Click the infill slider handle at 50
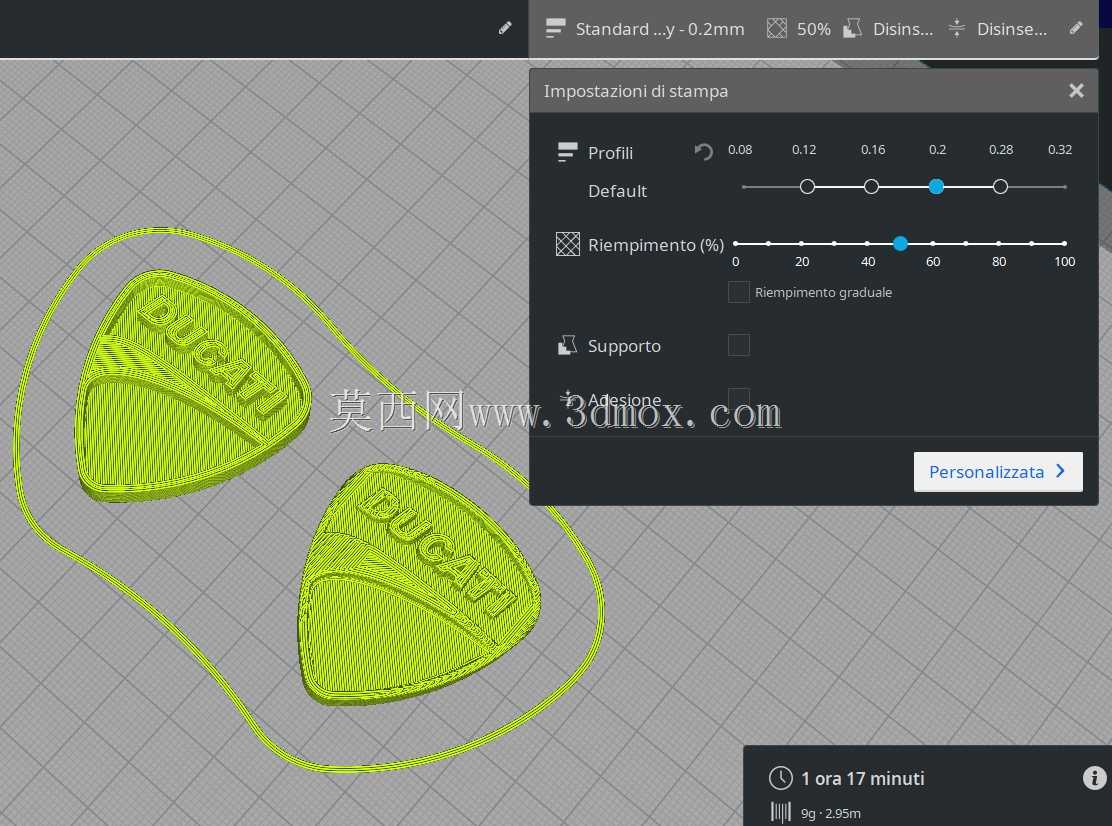Viewport: 1112px width, 826px height. click(900, 243)
